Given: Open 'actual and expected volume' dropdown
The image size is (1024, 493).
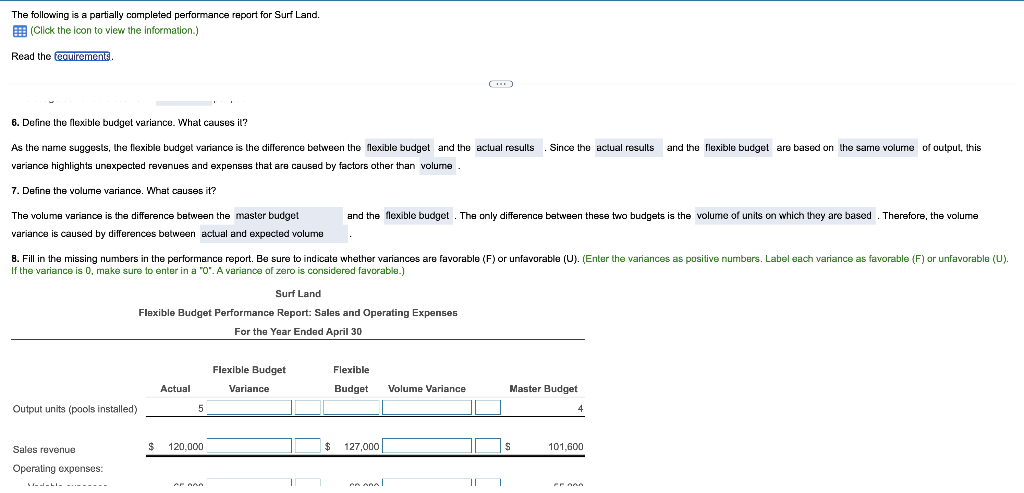Looking at the screenshot, I should pyautogui.click(x=274, y=234).
